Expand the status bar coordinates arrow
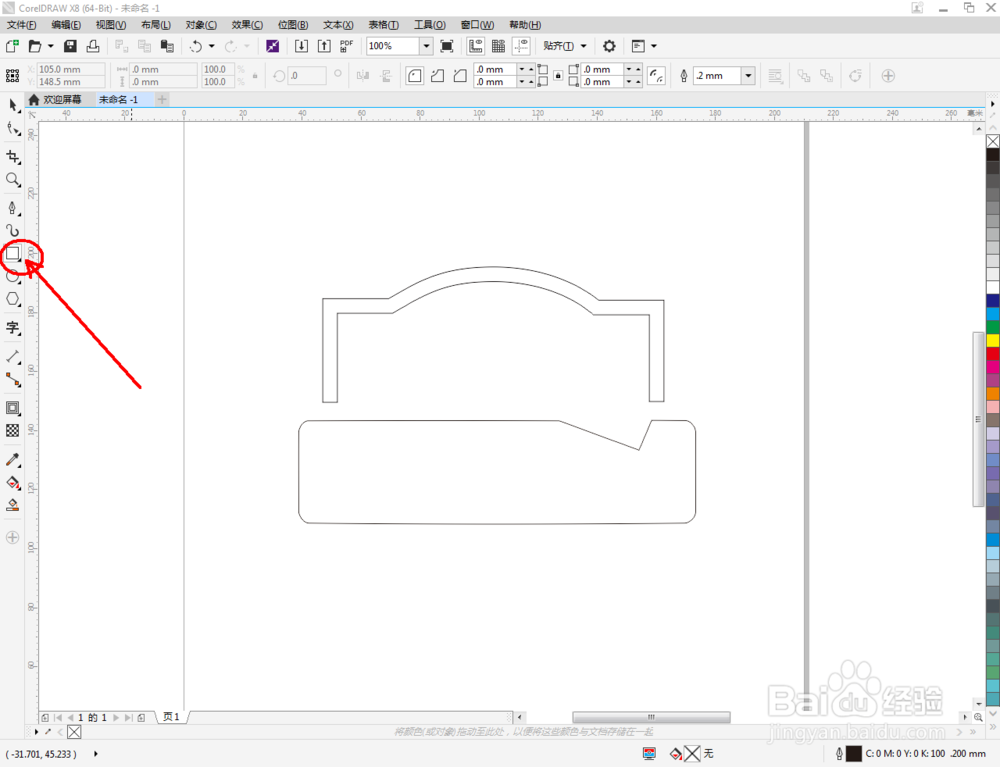 pos(96,754)
